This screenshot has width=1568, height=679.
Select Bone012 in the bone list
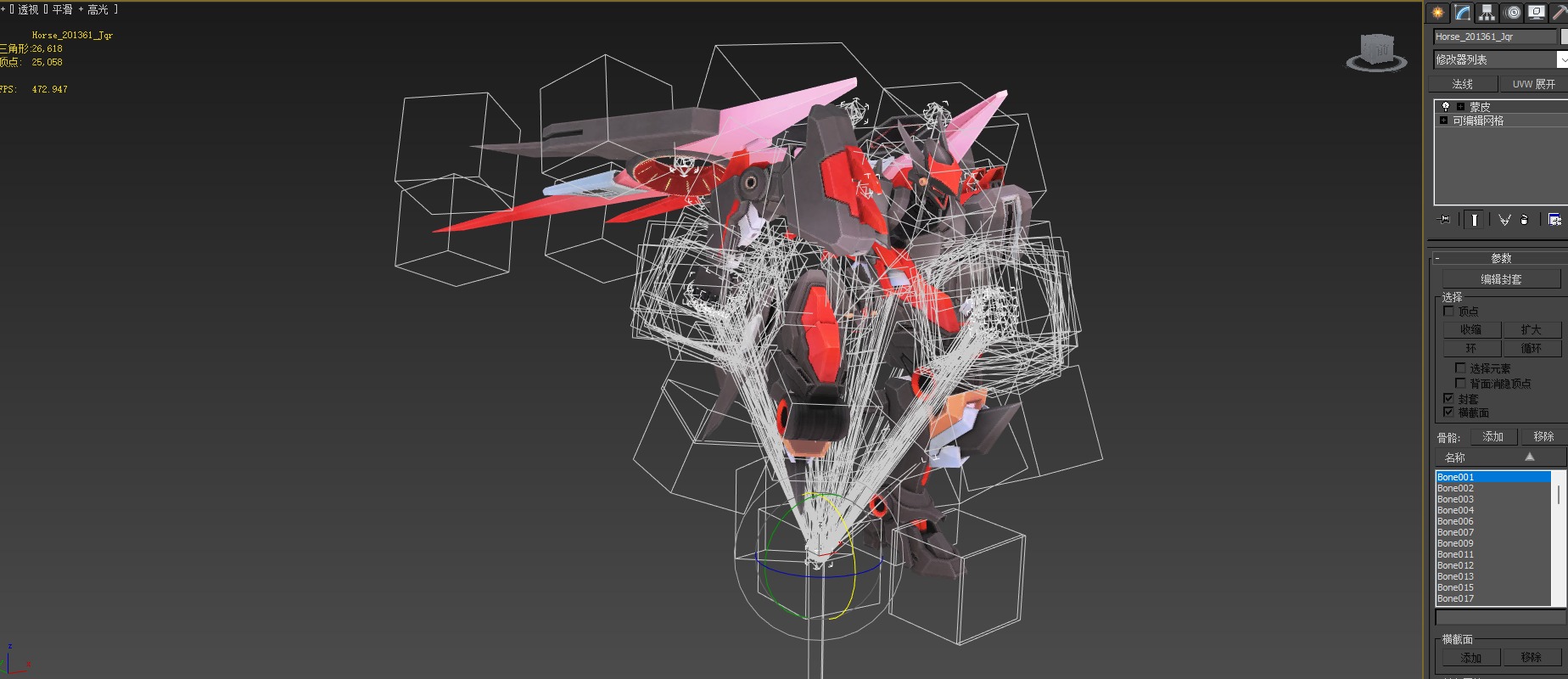1493,565
